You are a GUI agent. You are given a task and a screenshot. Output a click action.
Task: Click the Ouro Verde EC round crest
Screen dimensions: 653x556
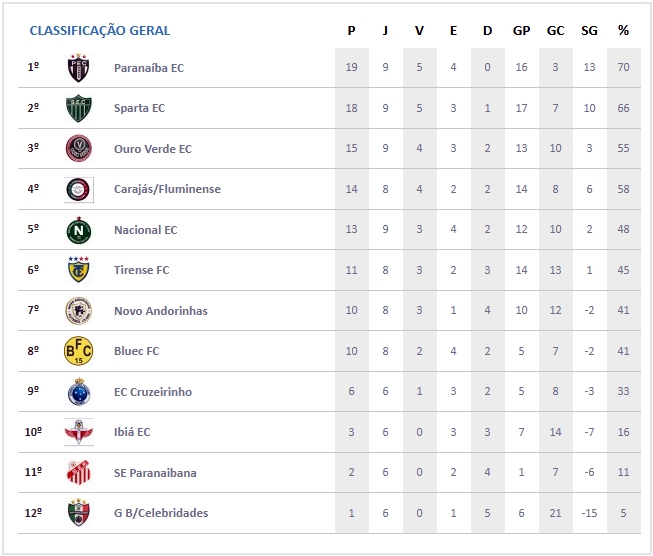click(79, 149)
